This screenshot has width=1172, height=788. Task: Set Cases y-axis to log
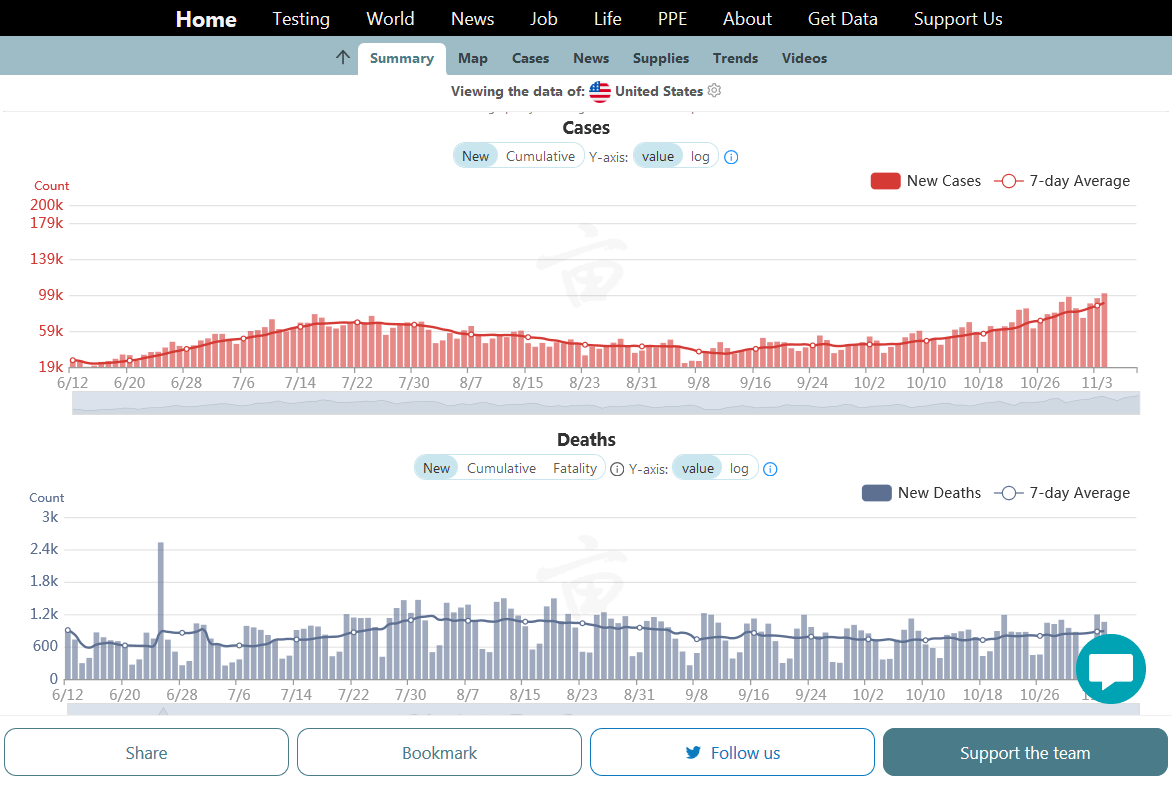coord(700,156)
